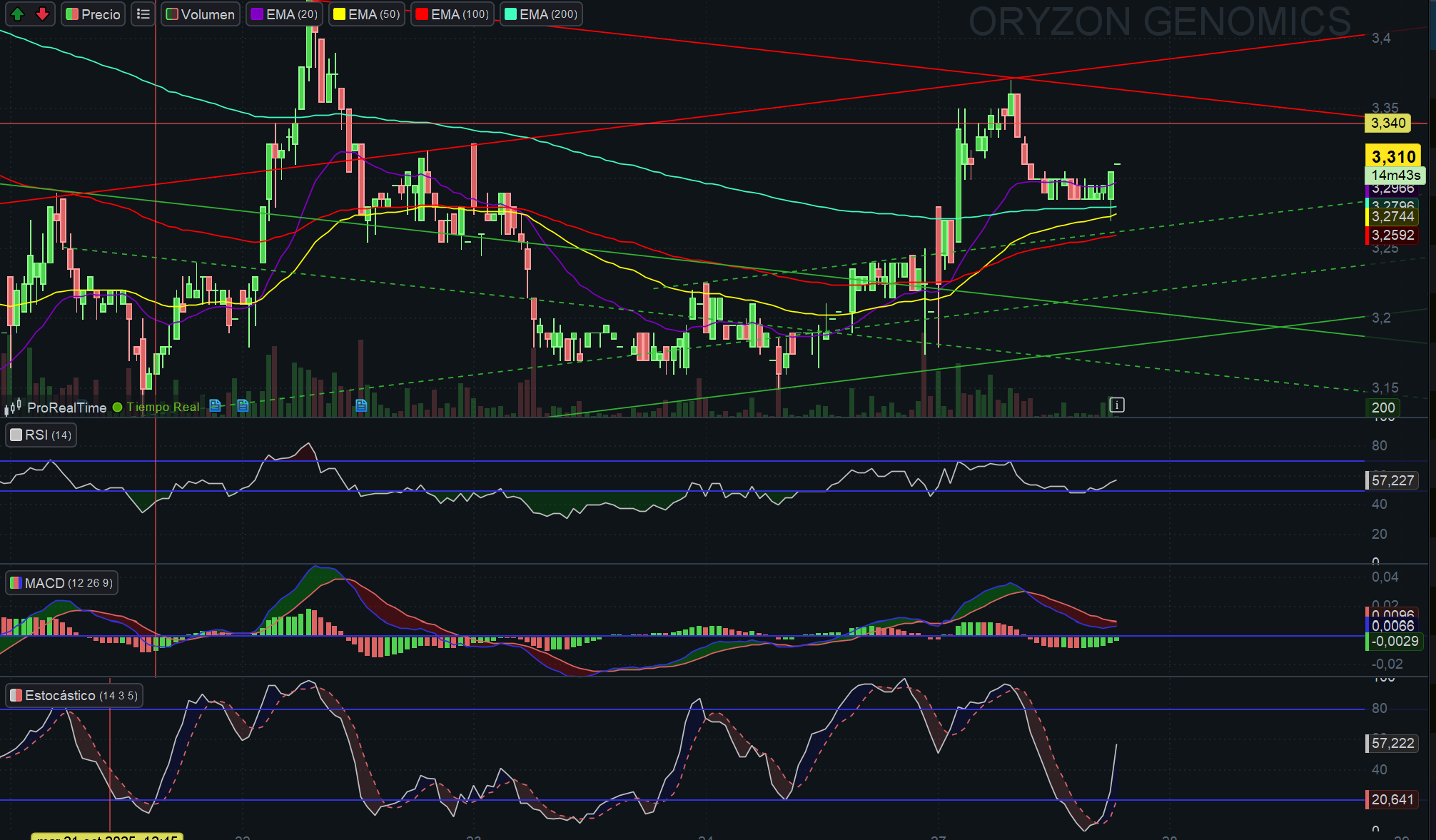Click the Volumen color icon
Viewport: 1436px width, 840px height.
click(x=172, y=14)
